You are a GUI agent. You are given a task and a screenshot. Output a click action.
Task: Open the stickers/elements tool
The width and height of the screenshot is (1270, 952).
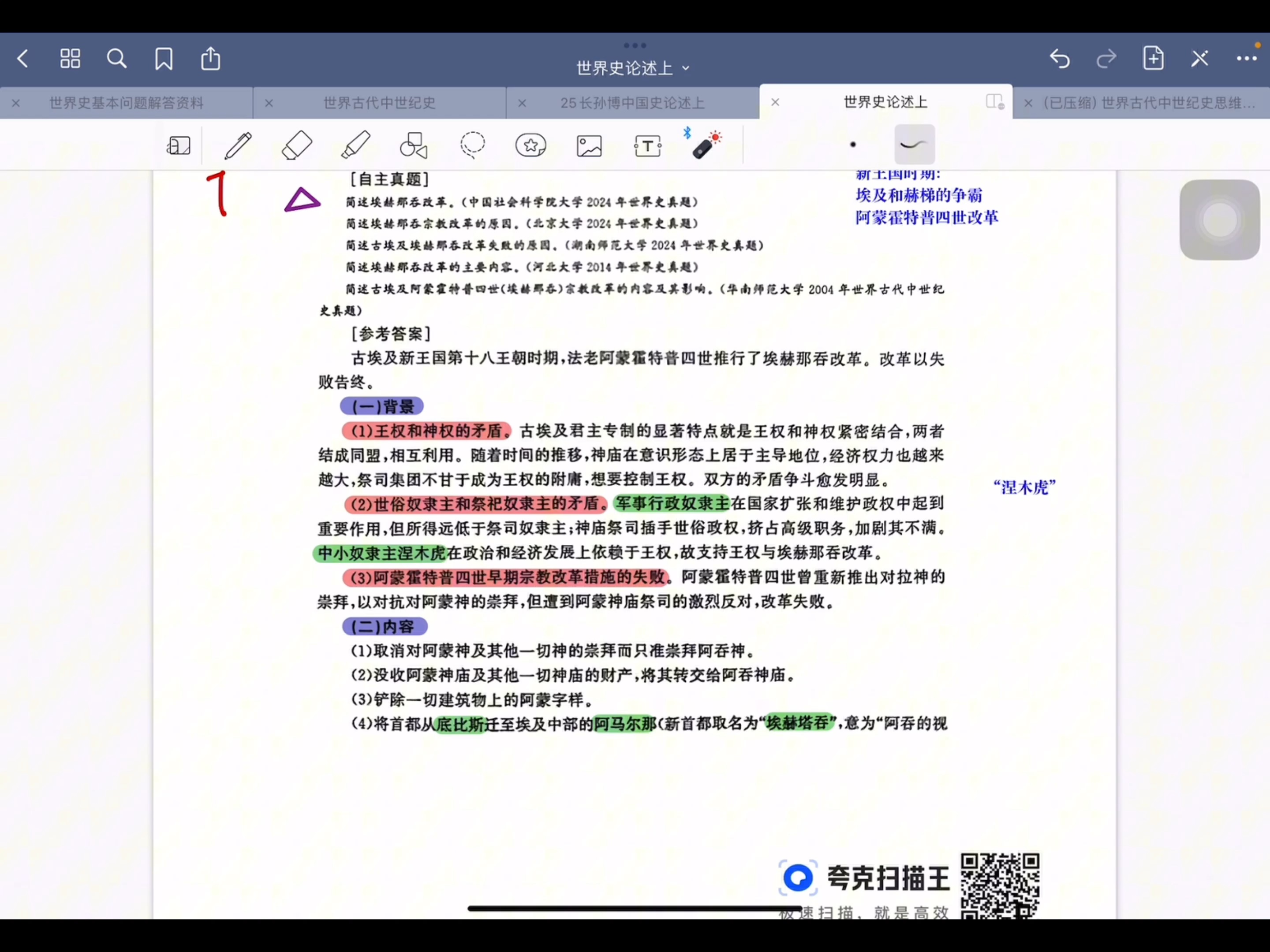tap(531, 145)
